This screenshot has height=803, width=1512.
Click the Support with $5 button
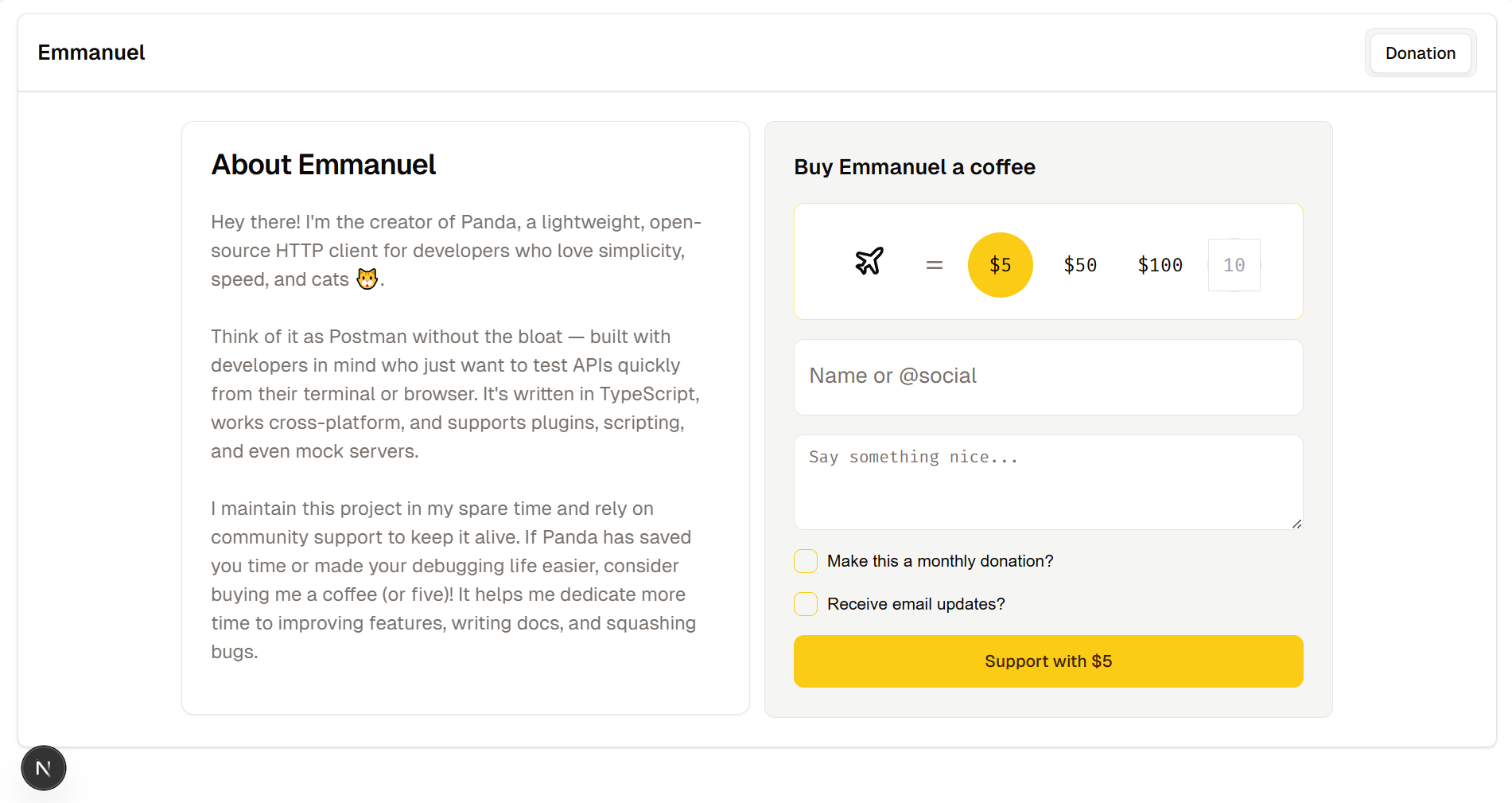tap(1048, 661)
